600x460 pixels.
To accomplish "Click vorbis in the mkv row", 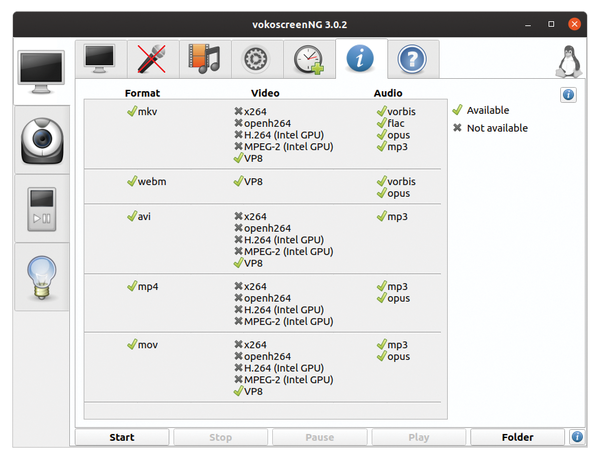I will [x=396, y=111].
